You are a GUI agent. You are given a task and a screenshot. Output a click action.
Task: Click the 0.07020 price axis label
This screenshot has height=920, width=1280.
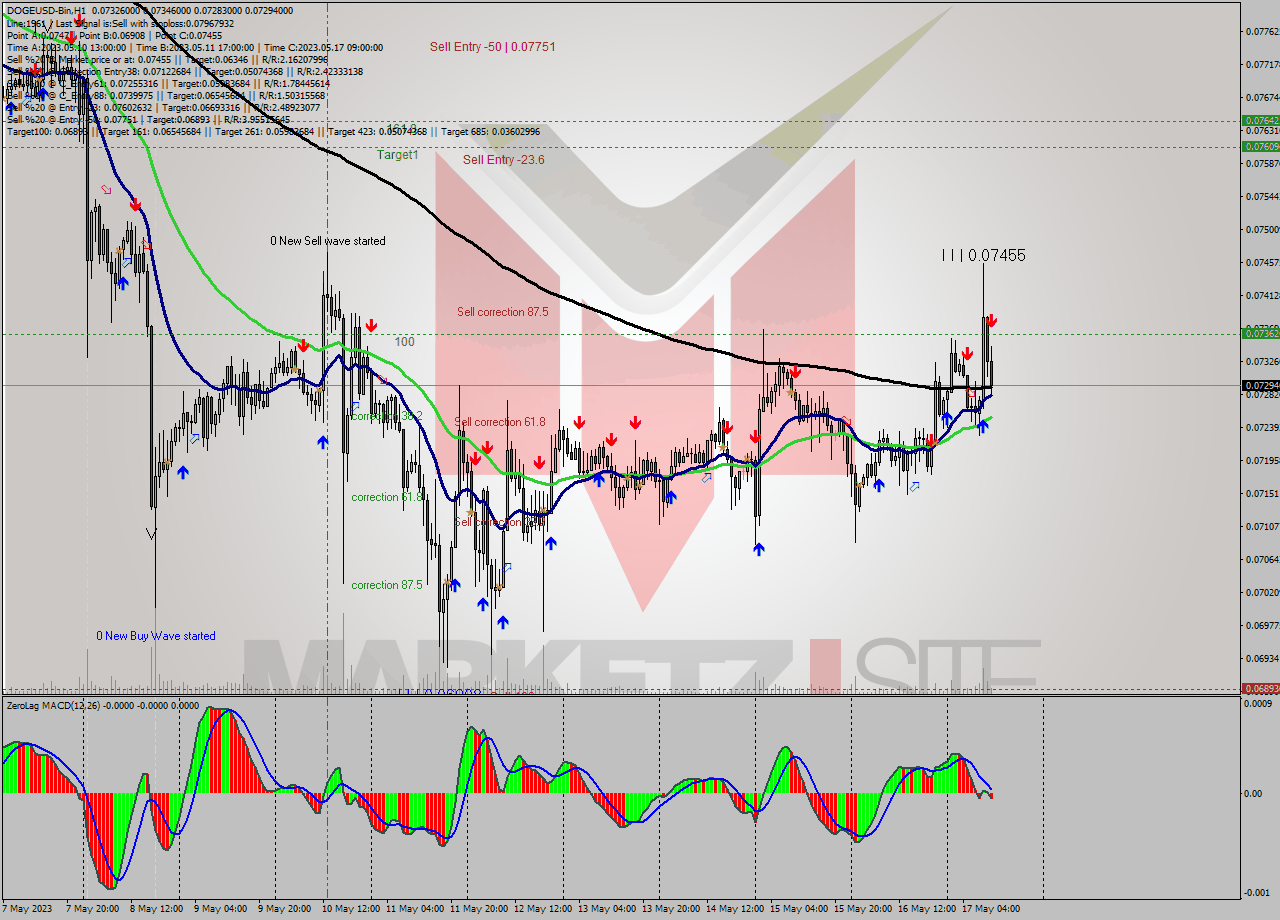(1262, 593)
